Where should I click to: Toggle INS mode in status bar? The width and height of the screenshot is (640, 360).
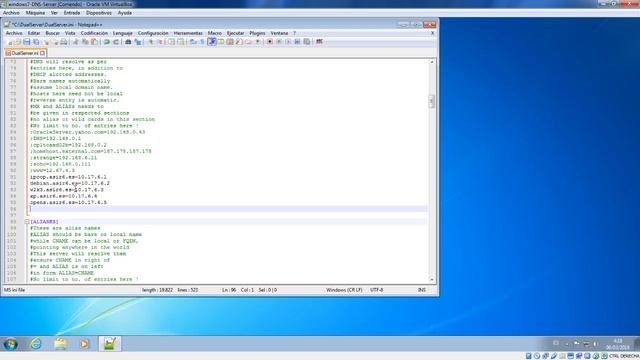[422, 290]
